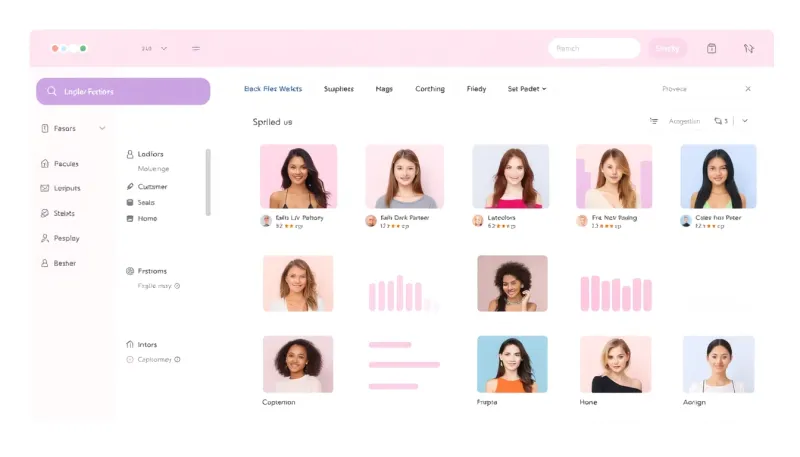The image size is (800, 457).
Task: Click the hamburger lines icon in top bar
Action: point(196,48)
